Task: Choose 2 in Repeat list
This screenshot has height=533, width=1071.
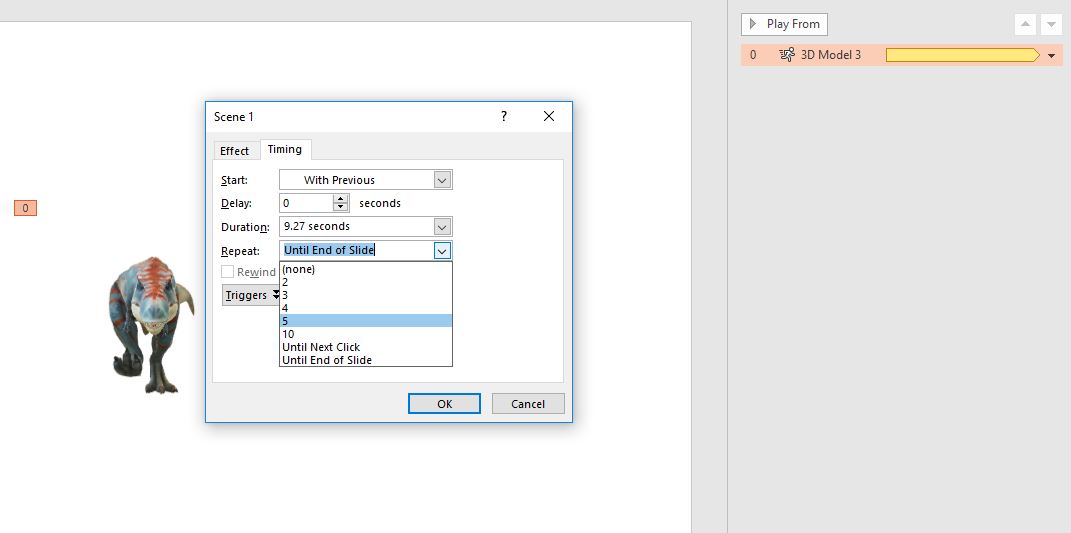Action: coord(365,282)
